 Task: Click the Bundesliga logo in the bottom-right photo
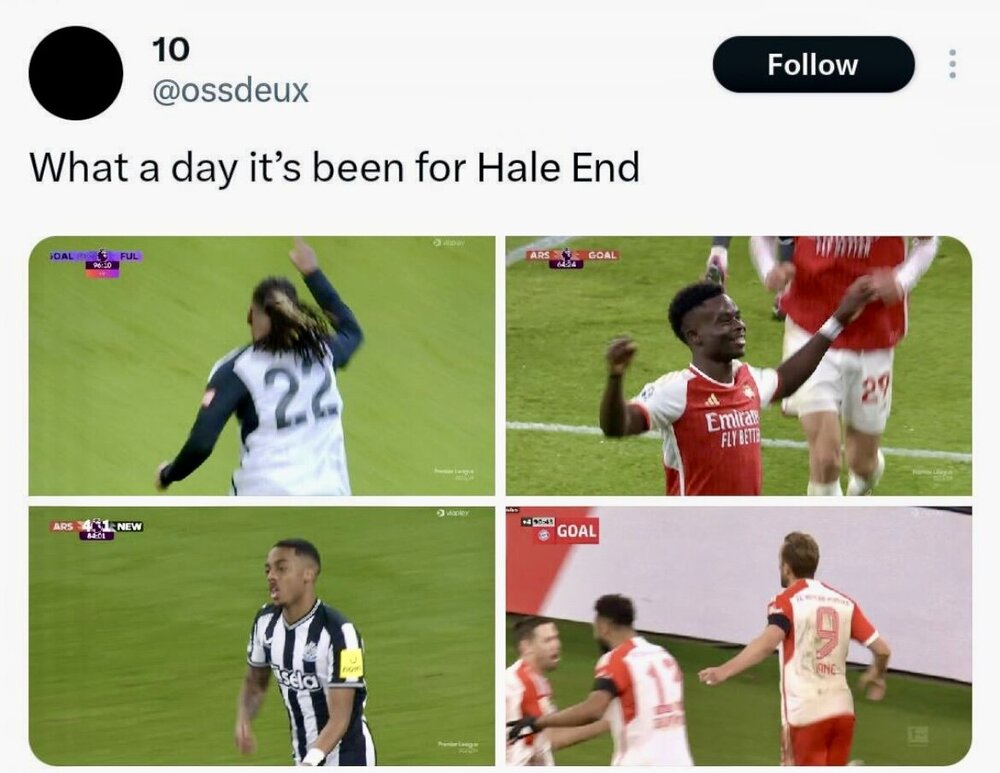918,735
